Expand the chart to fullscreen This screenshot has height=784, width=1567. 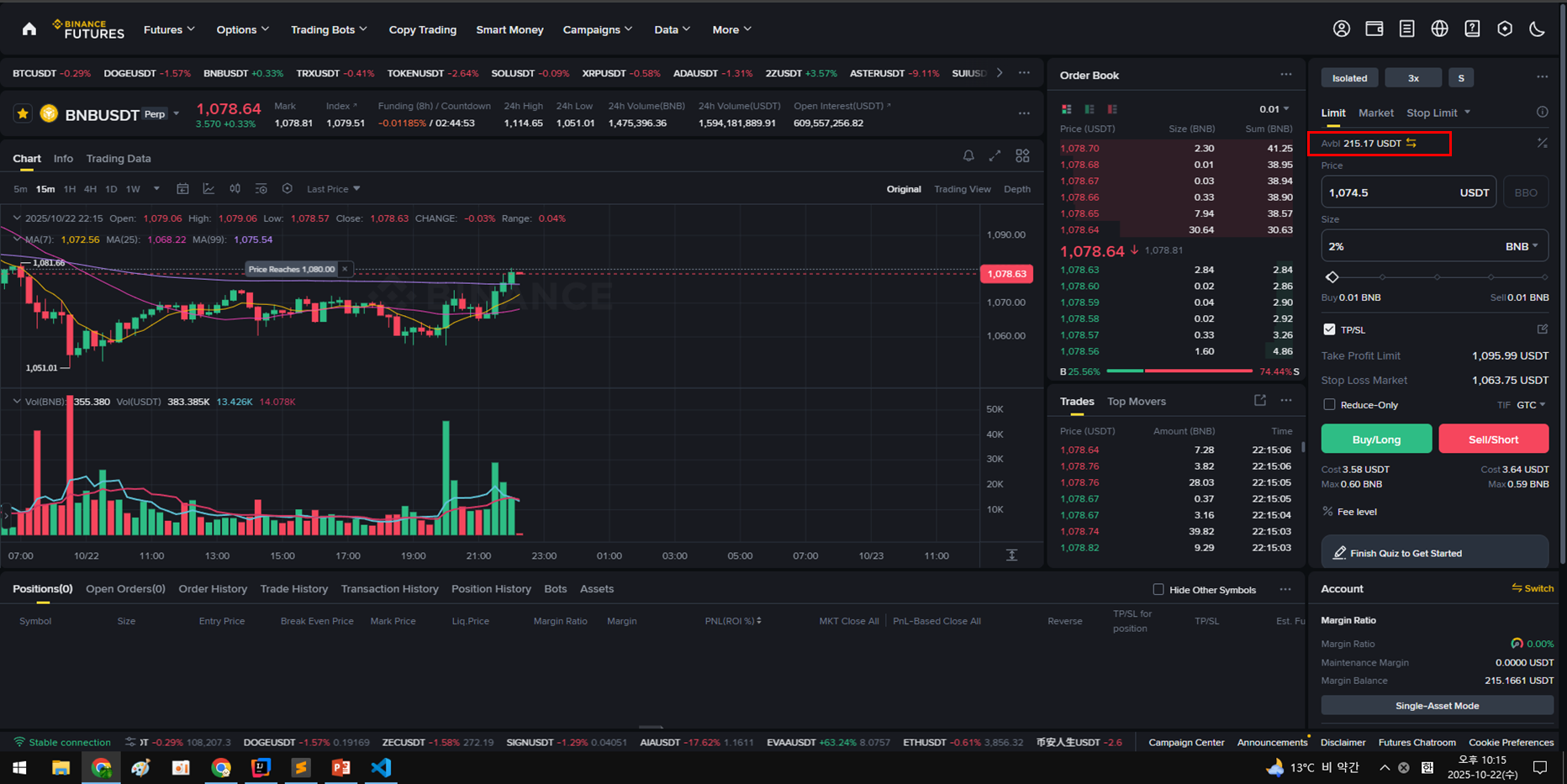[995, 155]
